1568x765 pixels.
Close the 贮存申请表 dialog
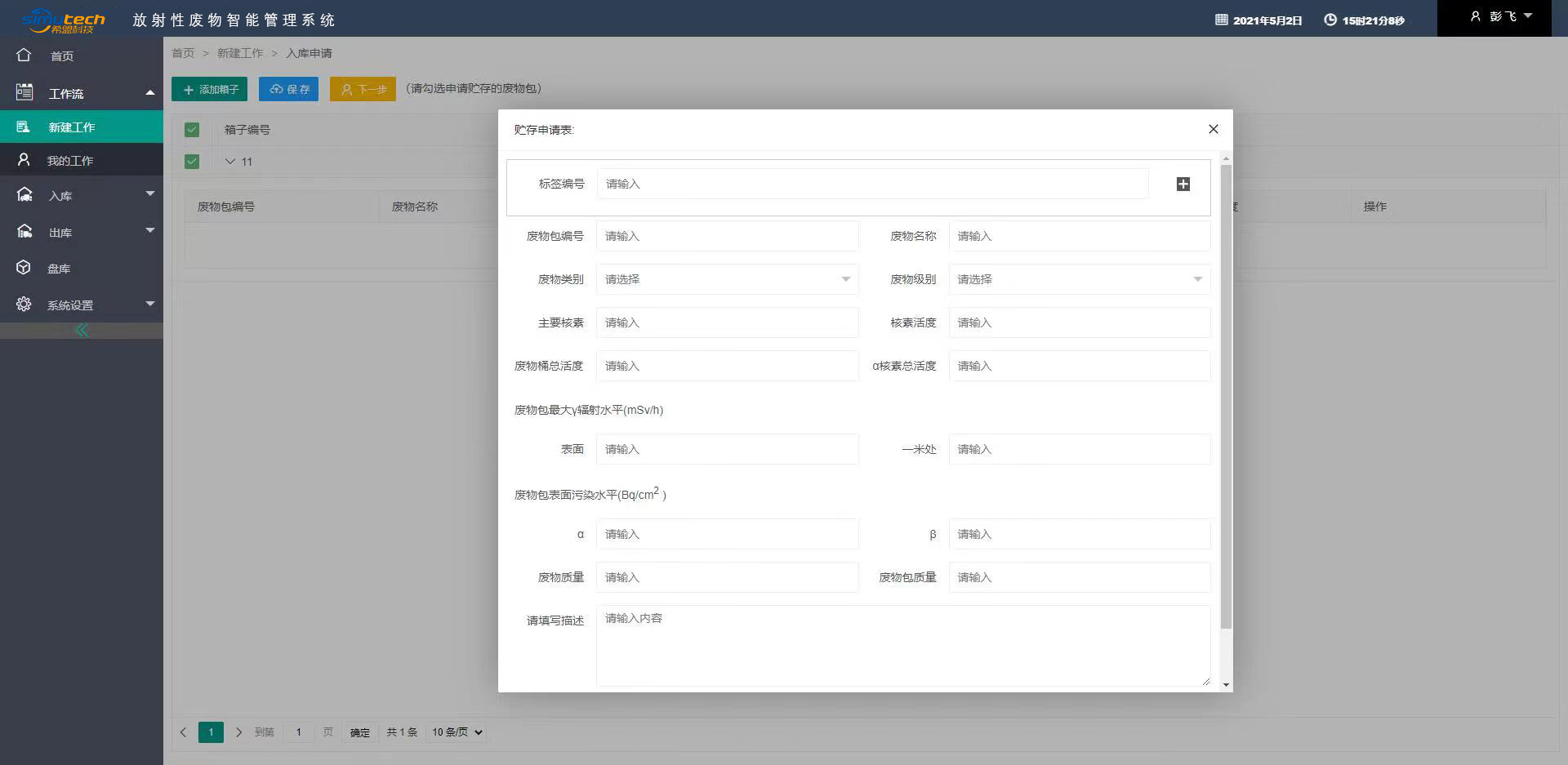[x=1213, y=129]
